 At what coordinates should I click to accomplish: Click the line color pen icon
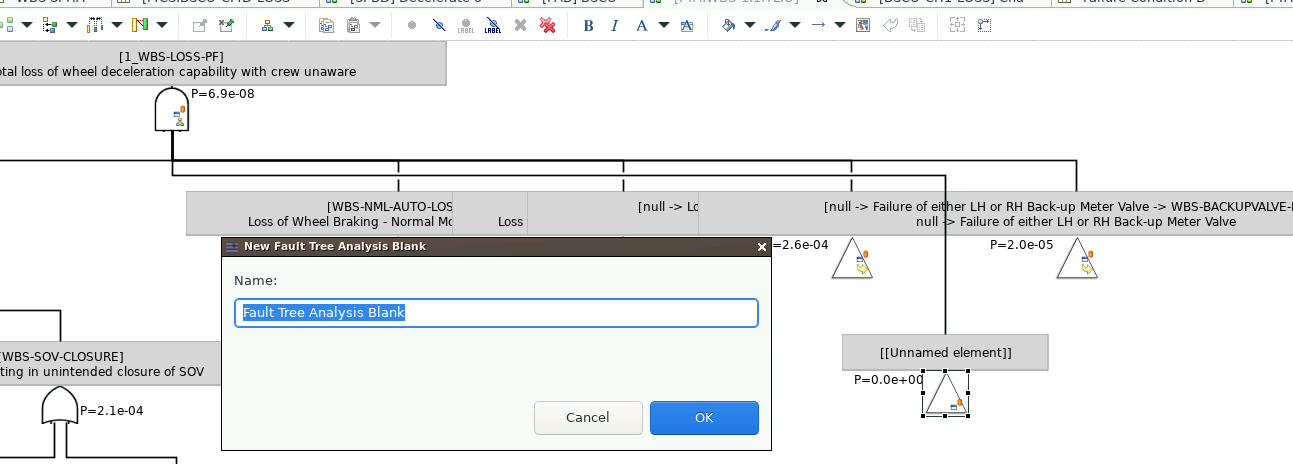(772, 25)
